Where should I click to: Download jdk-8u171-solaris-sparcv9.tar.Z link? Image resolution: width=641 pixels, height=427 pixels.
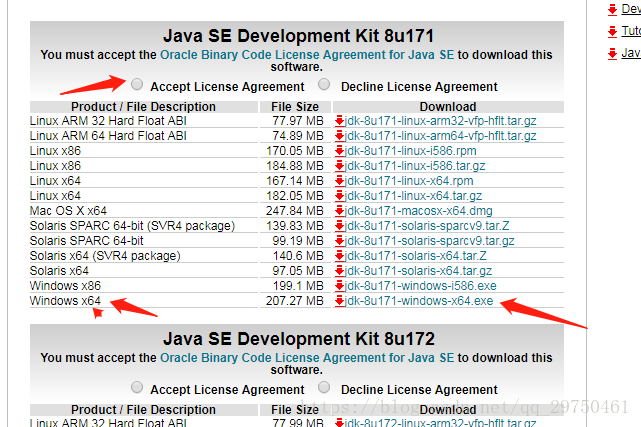point(427,226)
